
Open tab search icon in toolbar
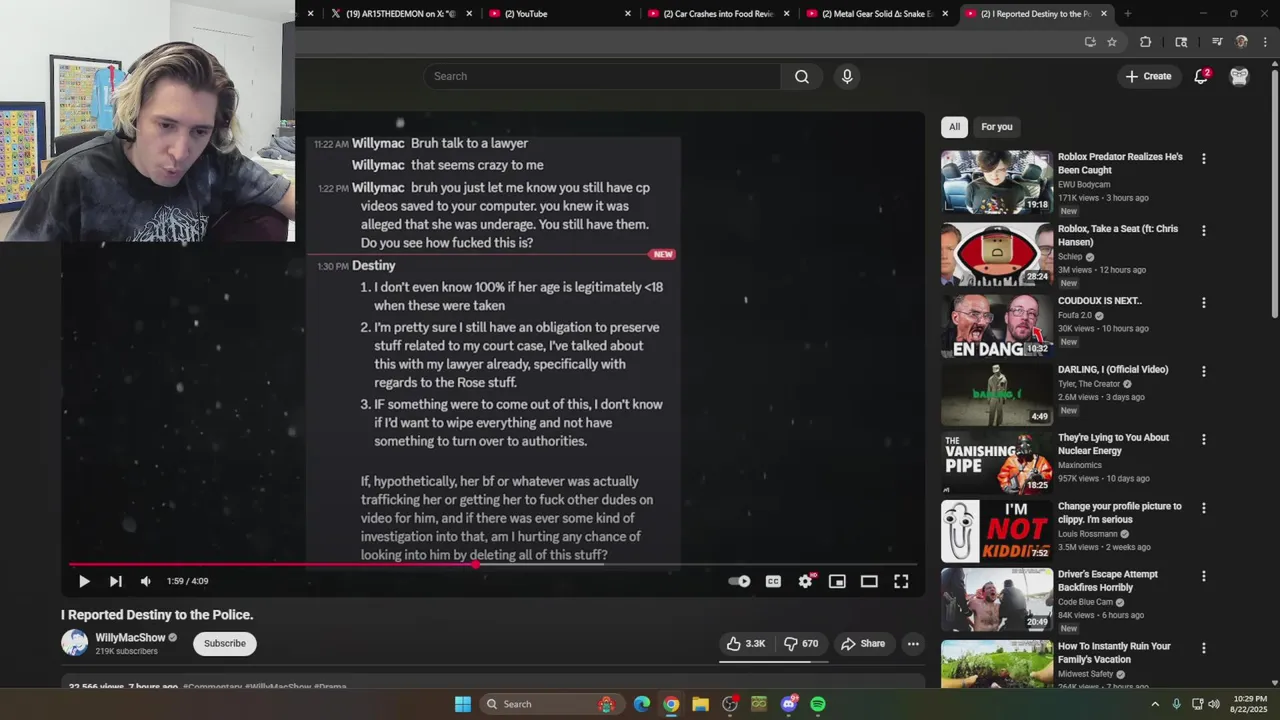point(1181,42)
